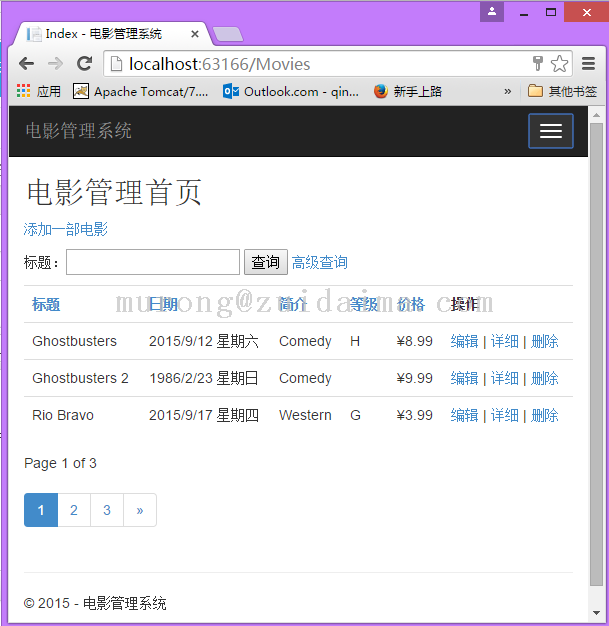Open the Outlook.com bookmark
Screen dimensions: 609x626
291,91
